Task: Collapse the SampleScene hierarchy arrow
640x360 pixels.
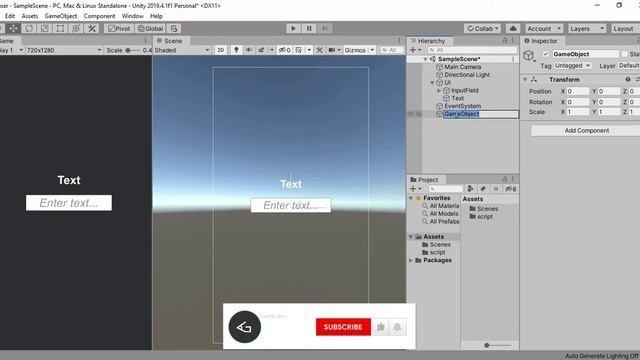Action: (x=425, y=59)
